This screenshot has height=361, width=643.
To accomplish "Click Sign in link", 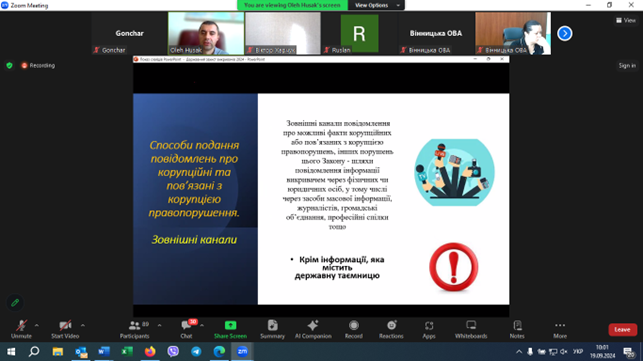I will coord(627,65).
